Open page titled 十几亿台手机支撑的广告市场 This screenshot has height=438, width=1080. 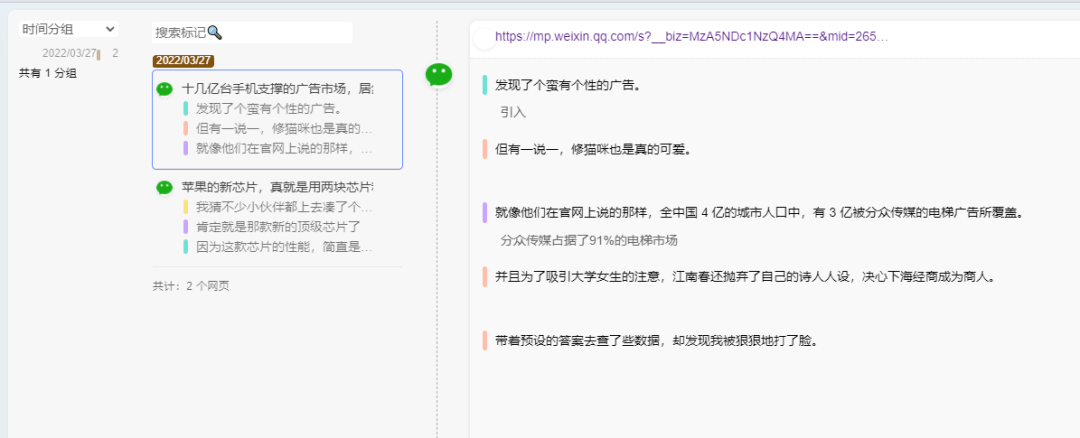[278, 89]
